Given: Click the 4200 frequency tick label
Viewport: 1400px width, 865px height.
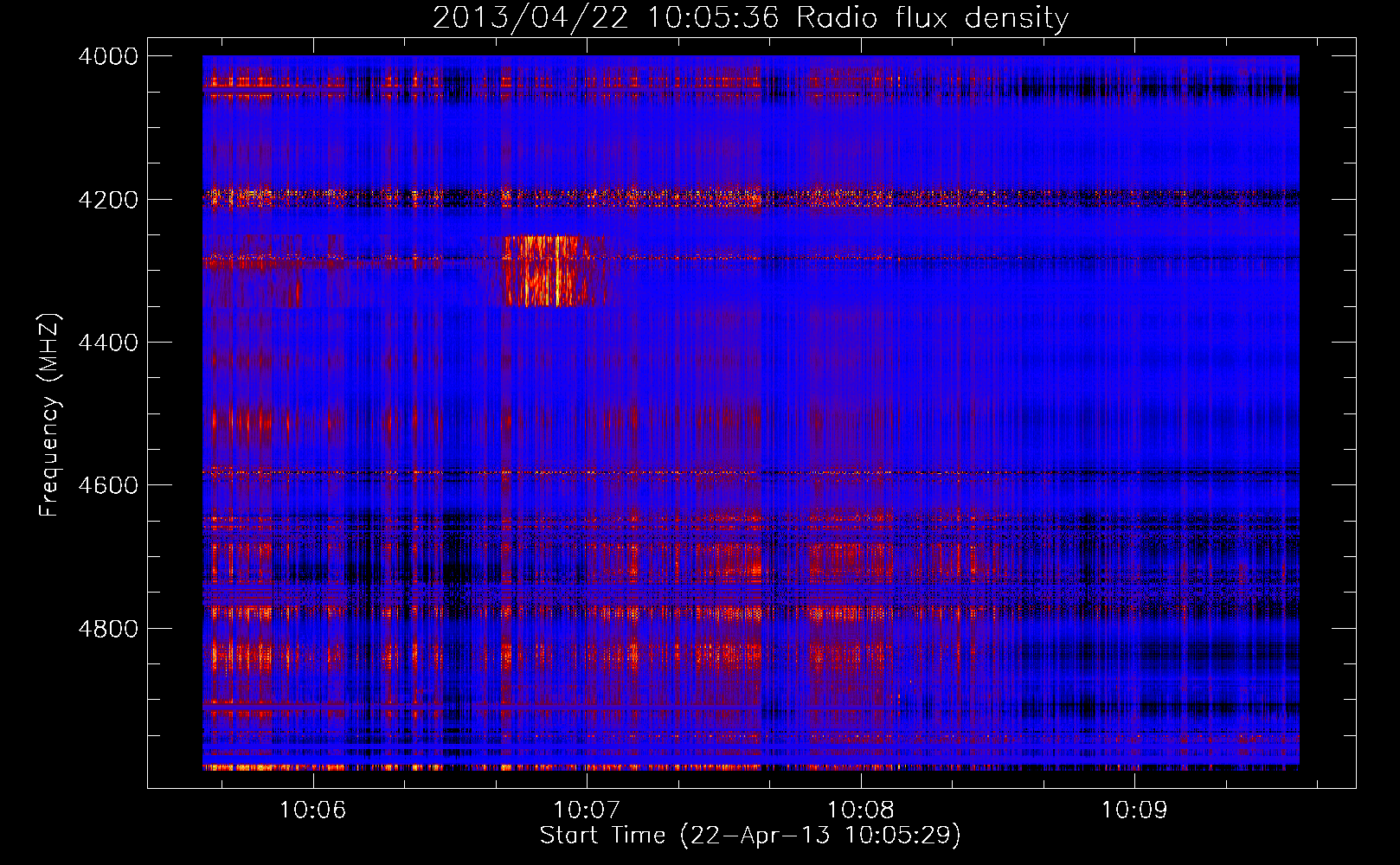Looking at the screenshot, I should click(108, 200).
